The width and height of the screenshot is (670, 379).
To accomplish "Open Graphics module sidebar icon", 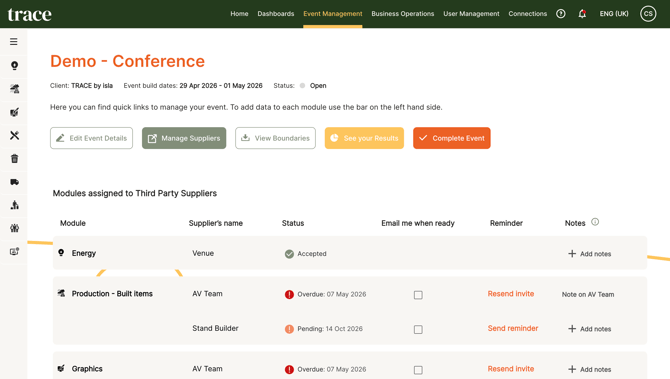I will (x=14, y=112).
